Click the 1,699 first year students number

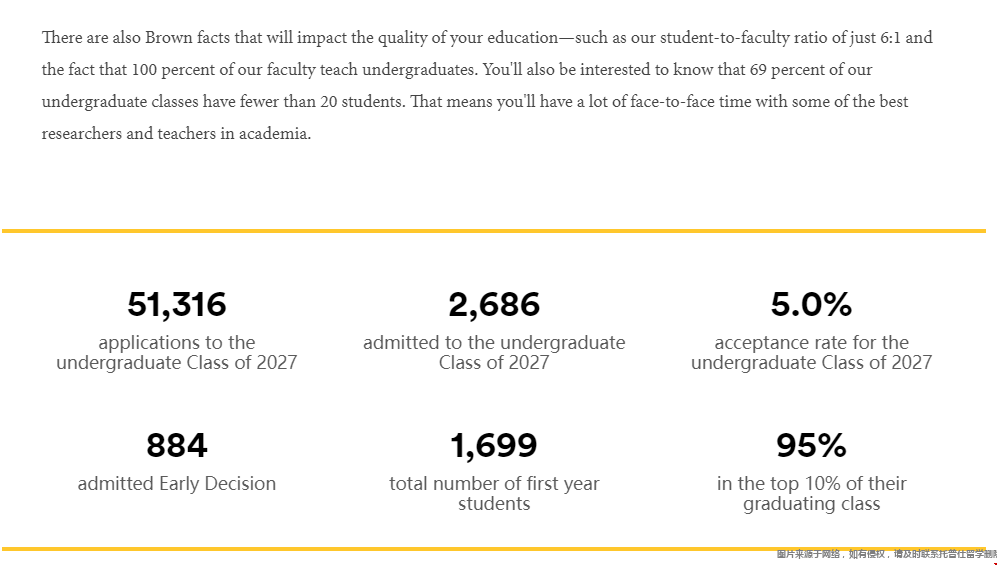pos(494,445)
